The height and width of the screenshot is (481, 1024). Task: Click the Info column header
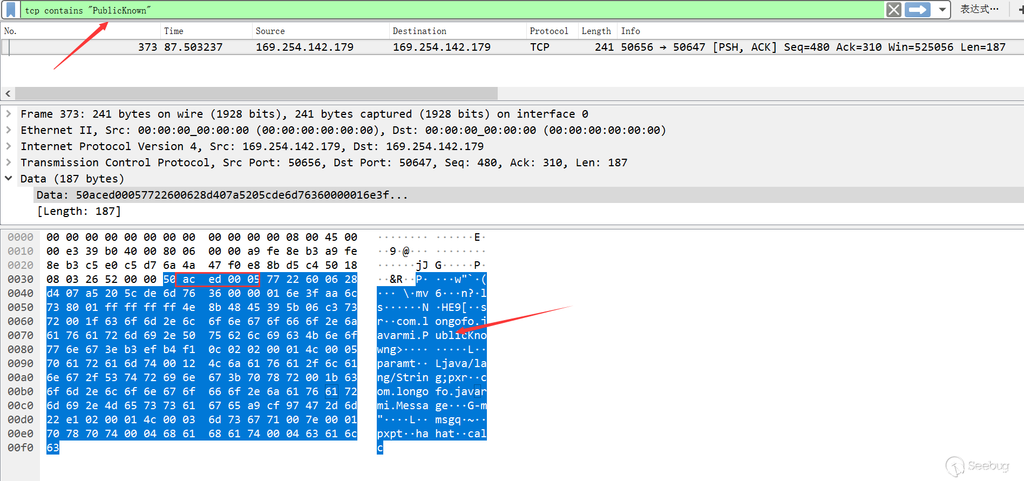(630, 31)
